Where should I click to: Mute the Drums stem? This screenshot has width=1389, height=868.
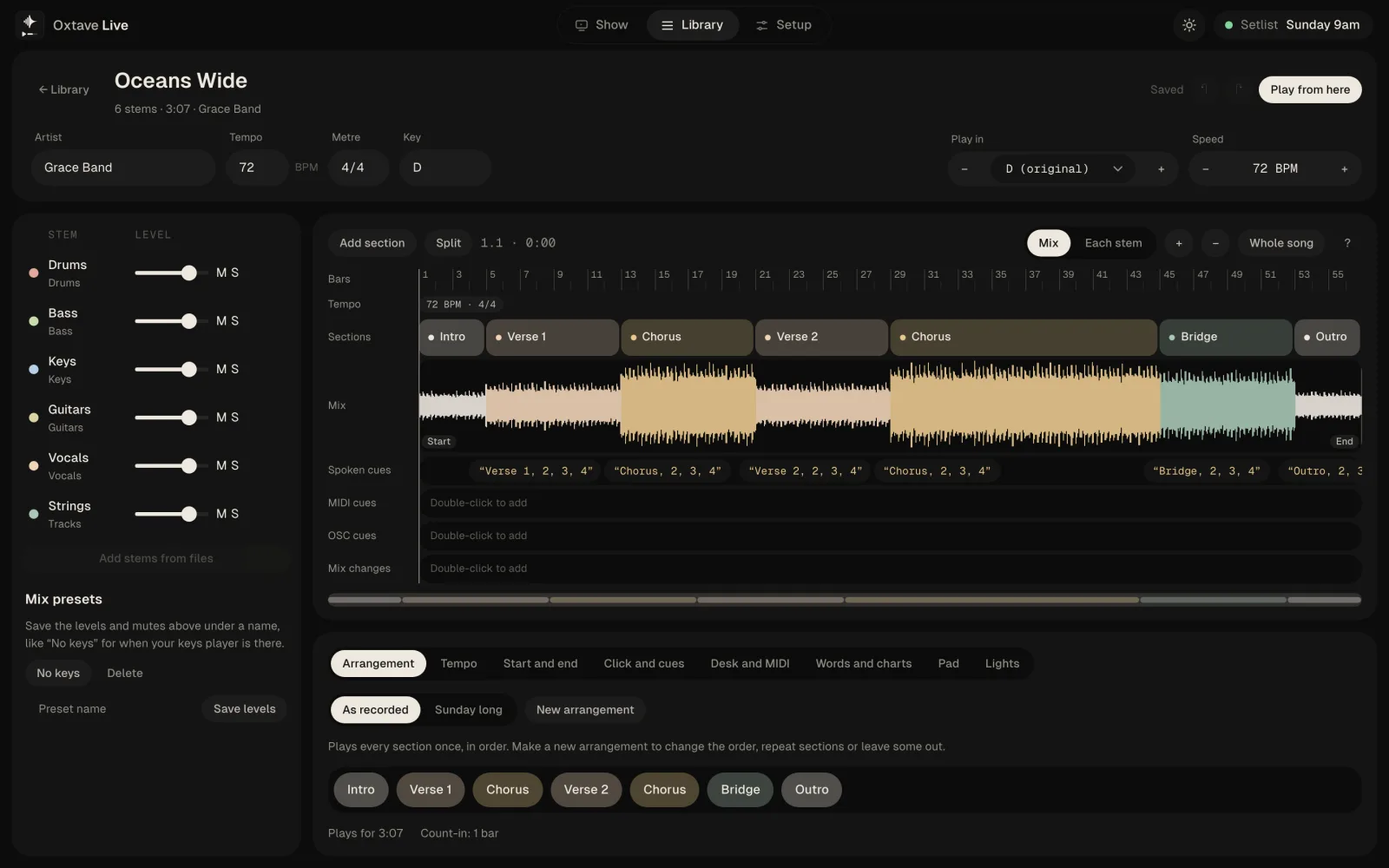pos(221,273)
